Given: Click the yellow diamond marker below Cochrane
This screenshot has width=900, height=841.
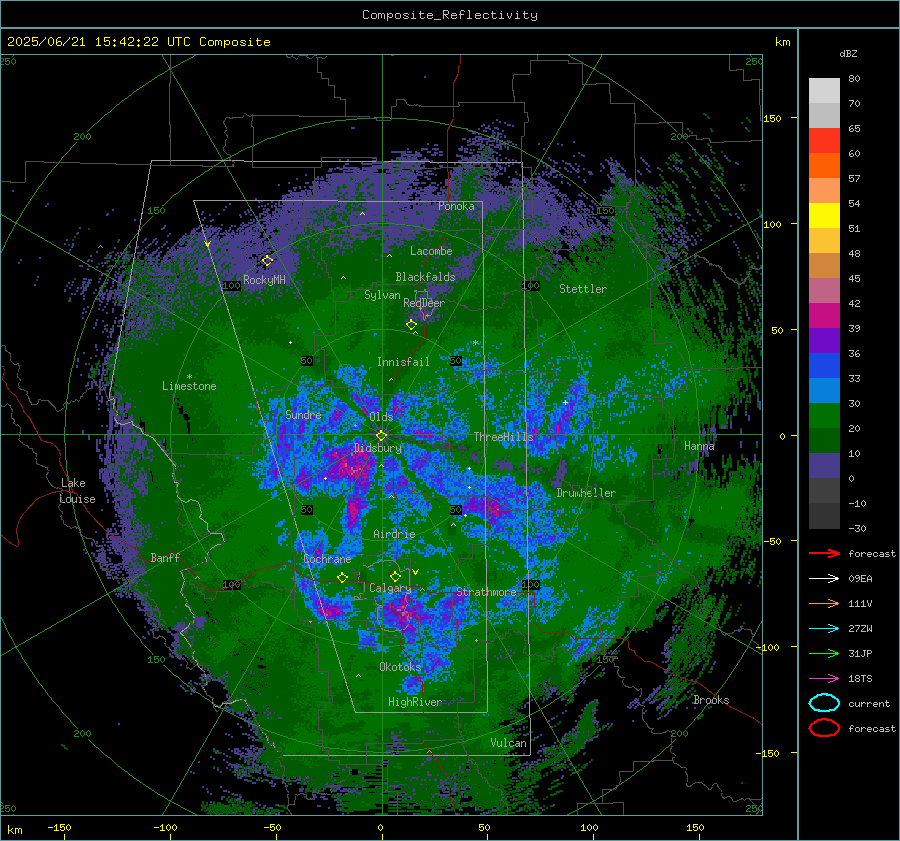Looking at the screenshot, I should pos(342,577).
